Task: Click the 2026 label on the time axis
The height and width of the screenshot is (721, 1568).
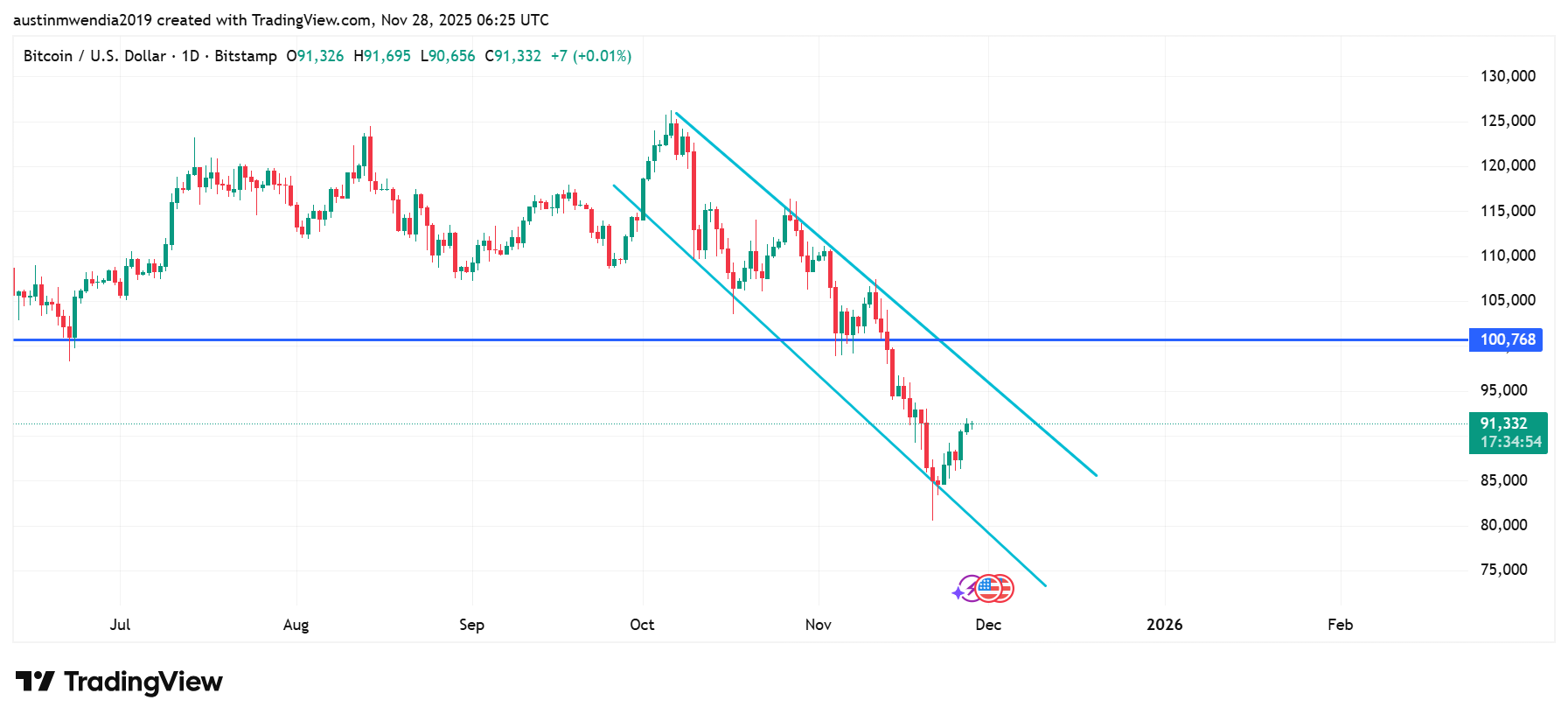Action: pos(1164,625)
